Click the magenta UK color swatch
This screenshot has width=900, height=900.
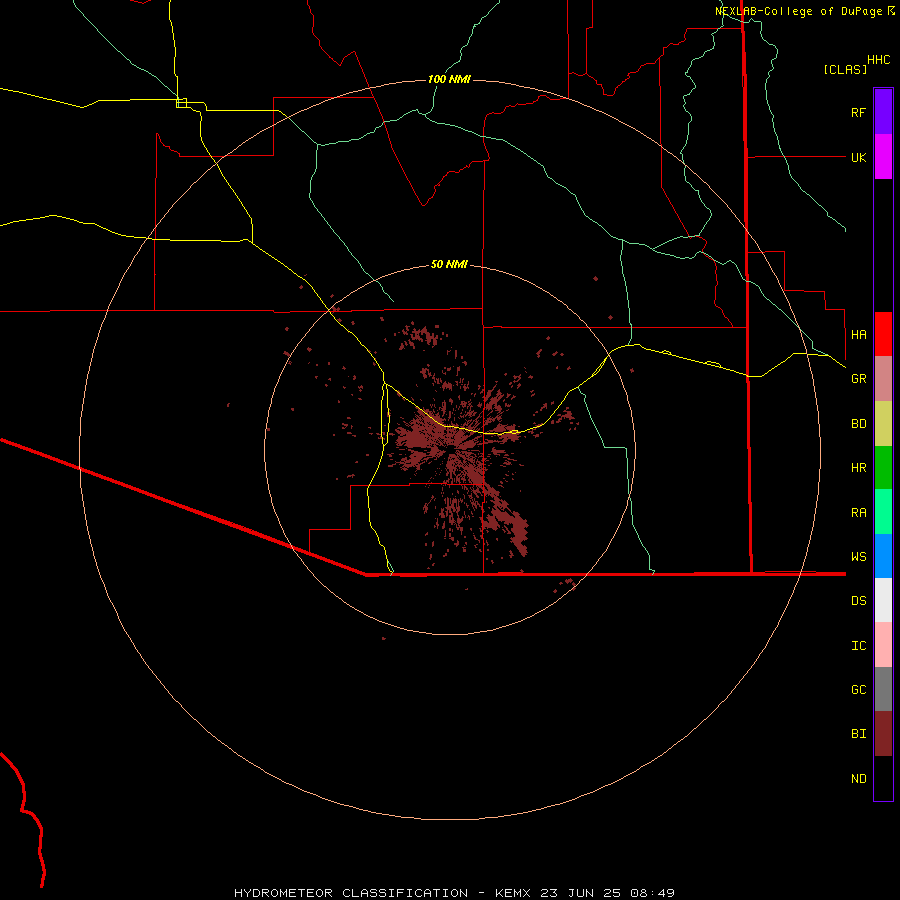click(x=883, y=157)
